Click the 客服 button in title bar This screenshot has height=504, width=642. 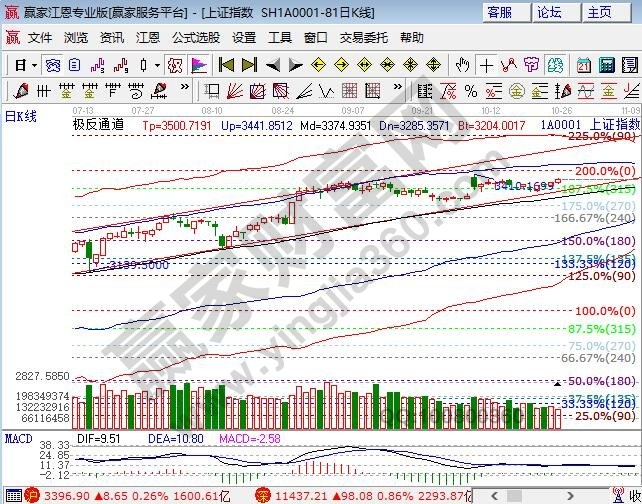[498, 12]
